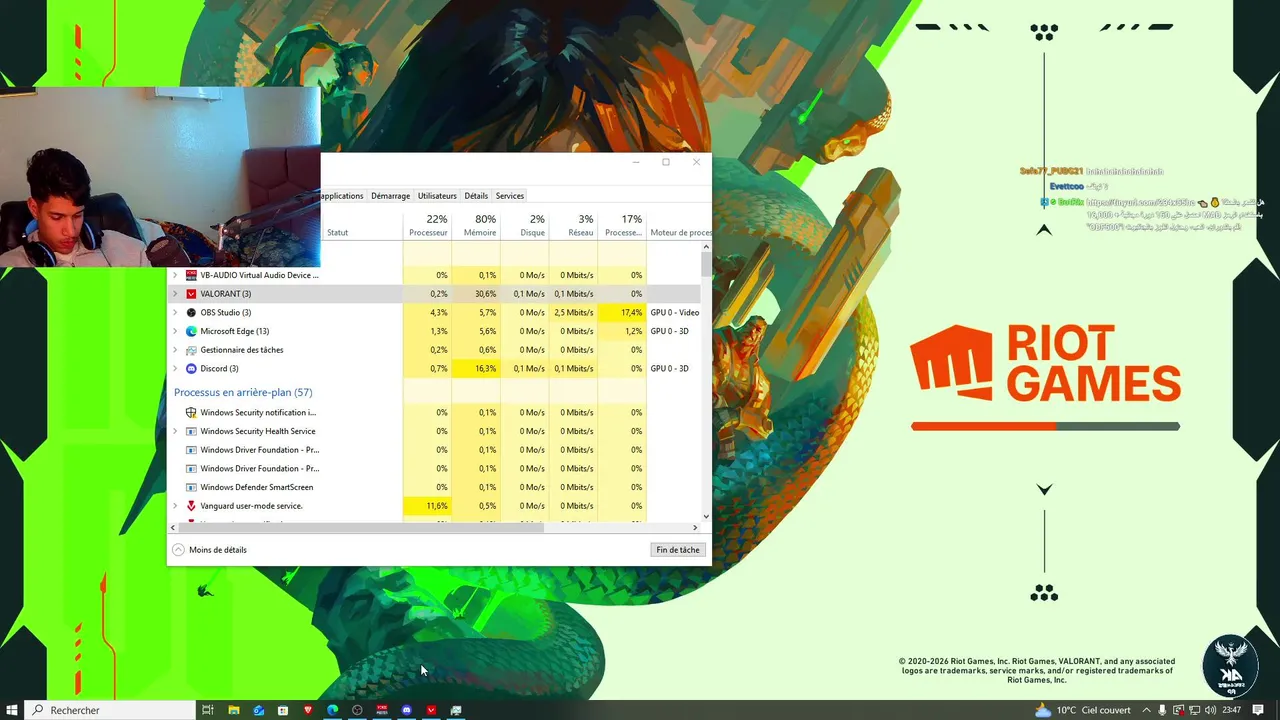Image resolution: width=1280 pixels, height=720 pixels.
Task: Sort processes by Mémoire column
Action: [x=477, y=226]
